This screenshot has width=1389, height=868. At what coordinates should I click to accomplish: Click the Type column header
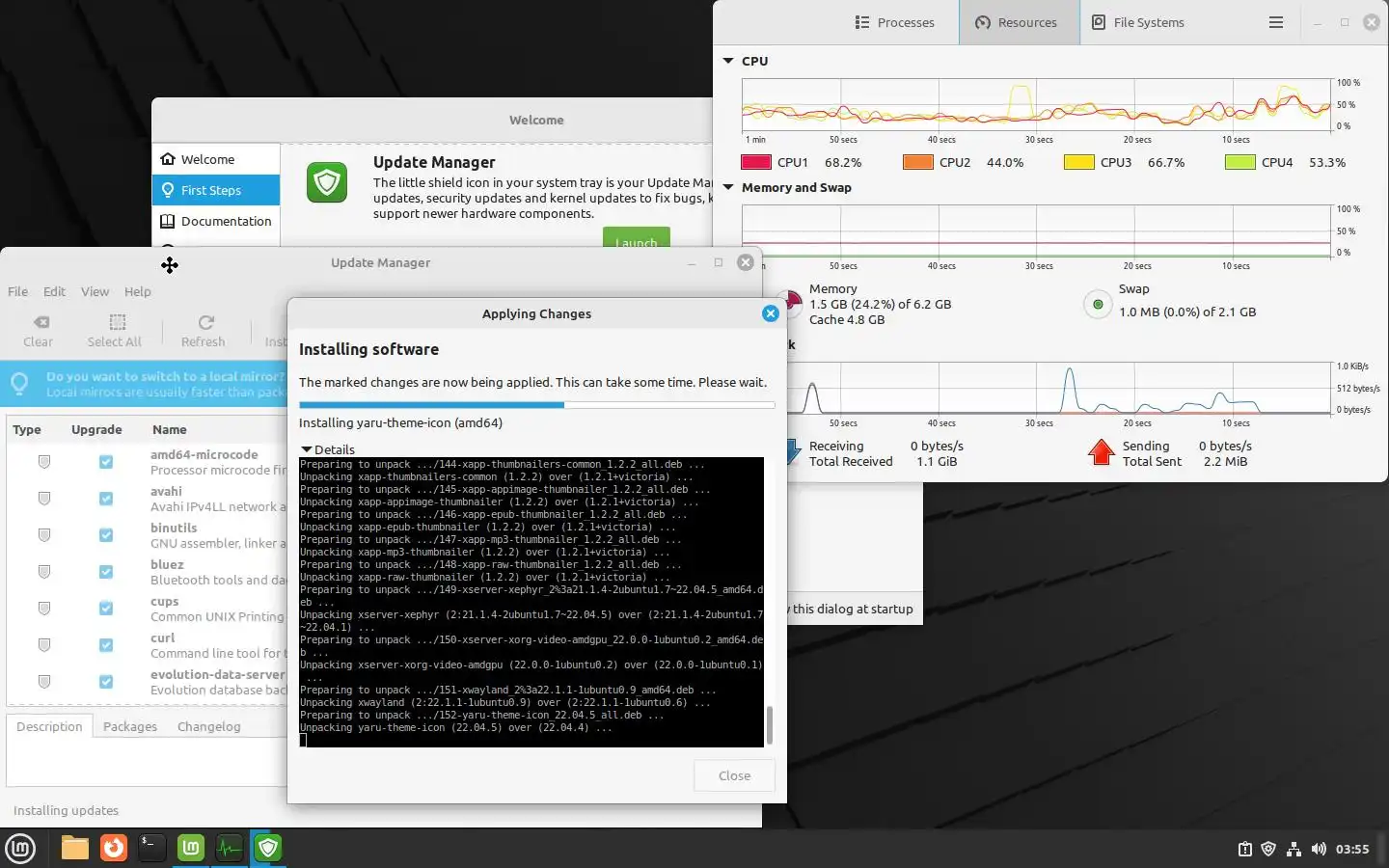pyautogui.click(x=27, y=429)
